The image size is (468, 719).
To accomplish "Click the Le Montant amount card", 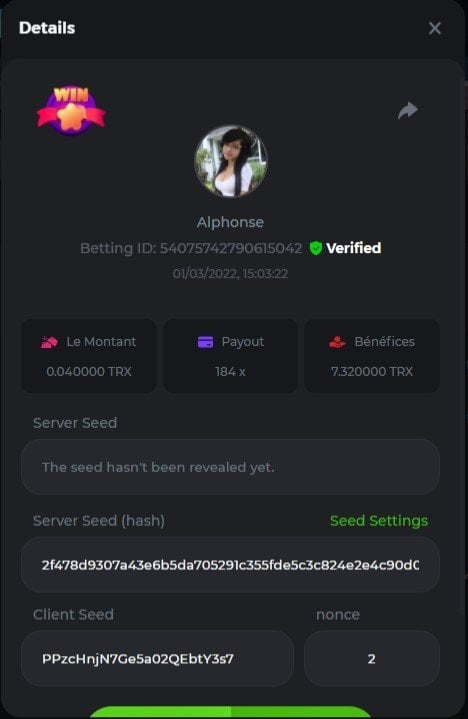I will pyautogui.click(x=89, y=356).
